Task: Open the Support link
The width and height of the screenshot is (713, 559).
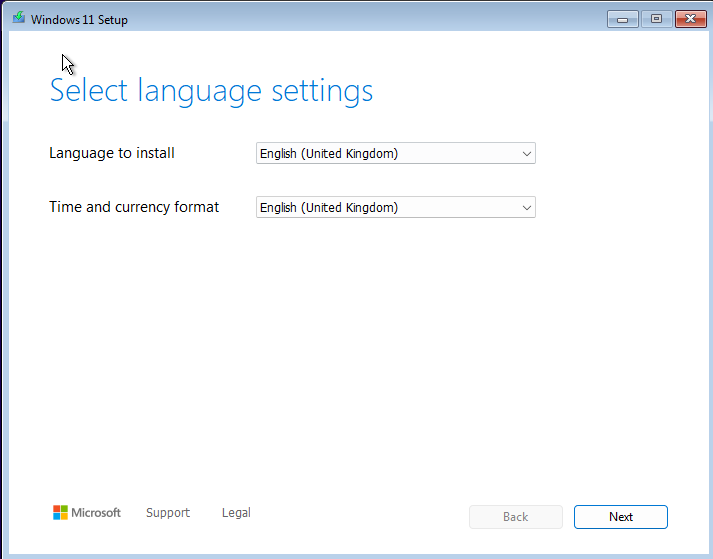Action: (x=167, y=513)
